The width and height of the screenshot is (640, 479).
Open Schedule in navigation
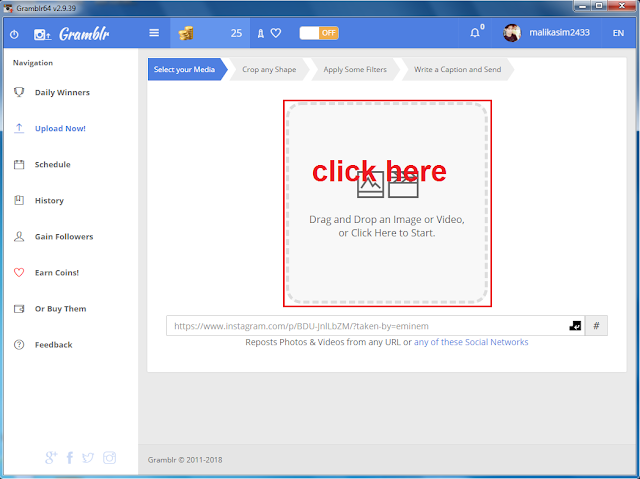click(x=53, y=164)
